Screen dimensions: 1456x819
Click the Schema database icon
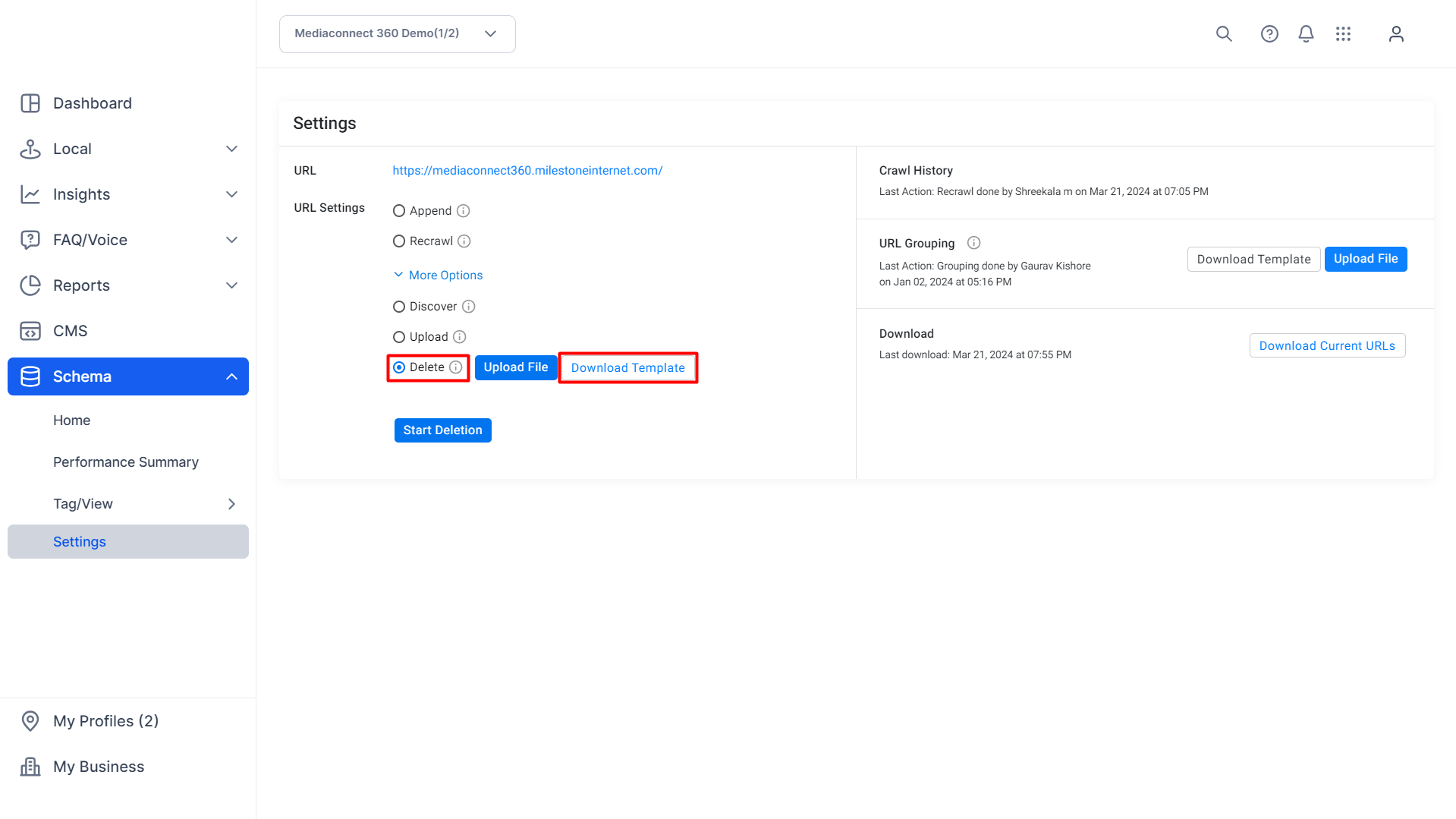(30, 376)
